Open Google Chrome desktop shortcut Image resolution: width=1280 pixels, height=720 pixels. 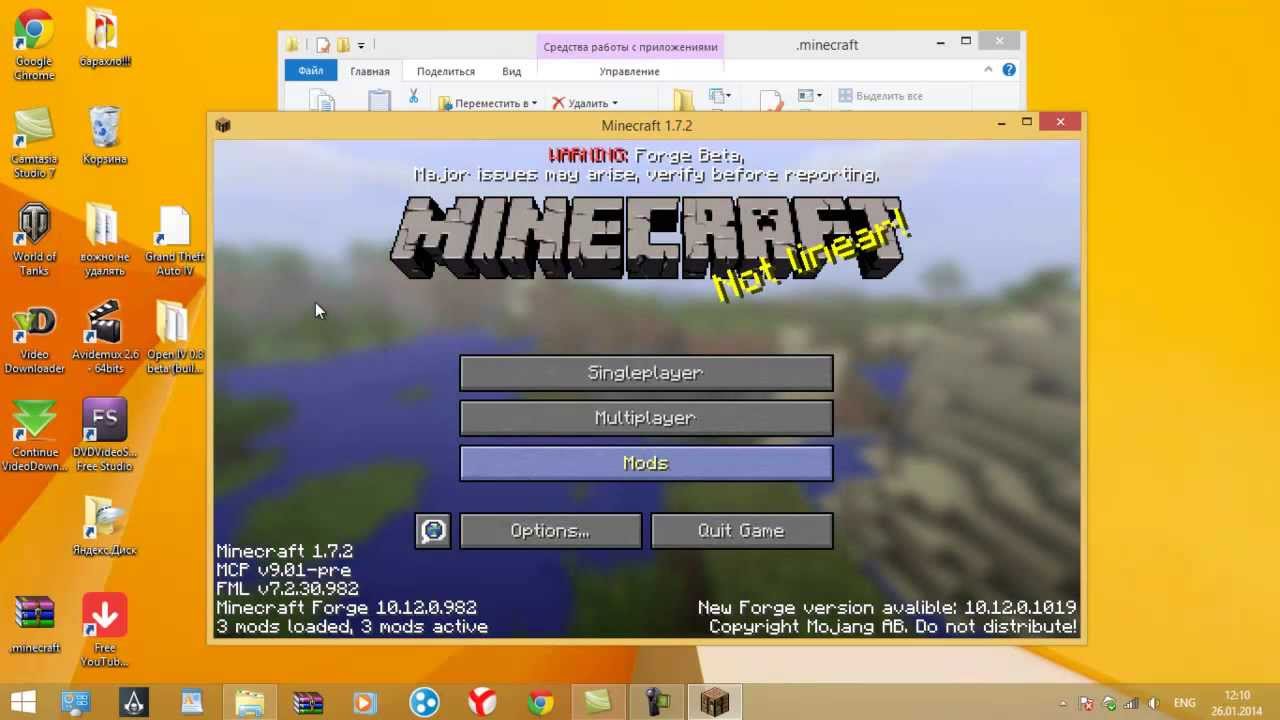click(34, 45)
